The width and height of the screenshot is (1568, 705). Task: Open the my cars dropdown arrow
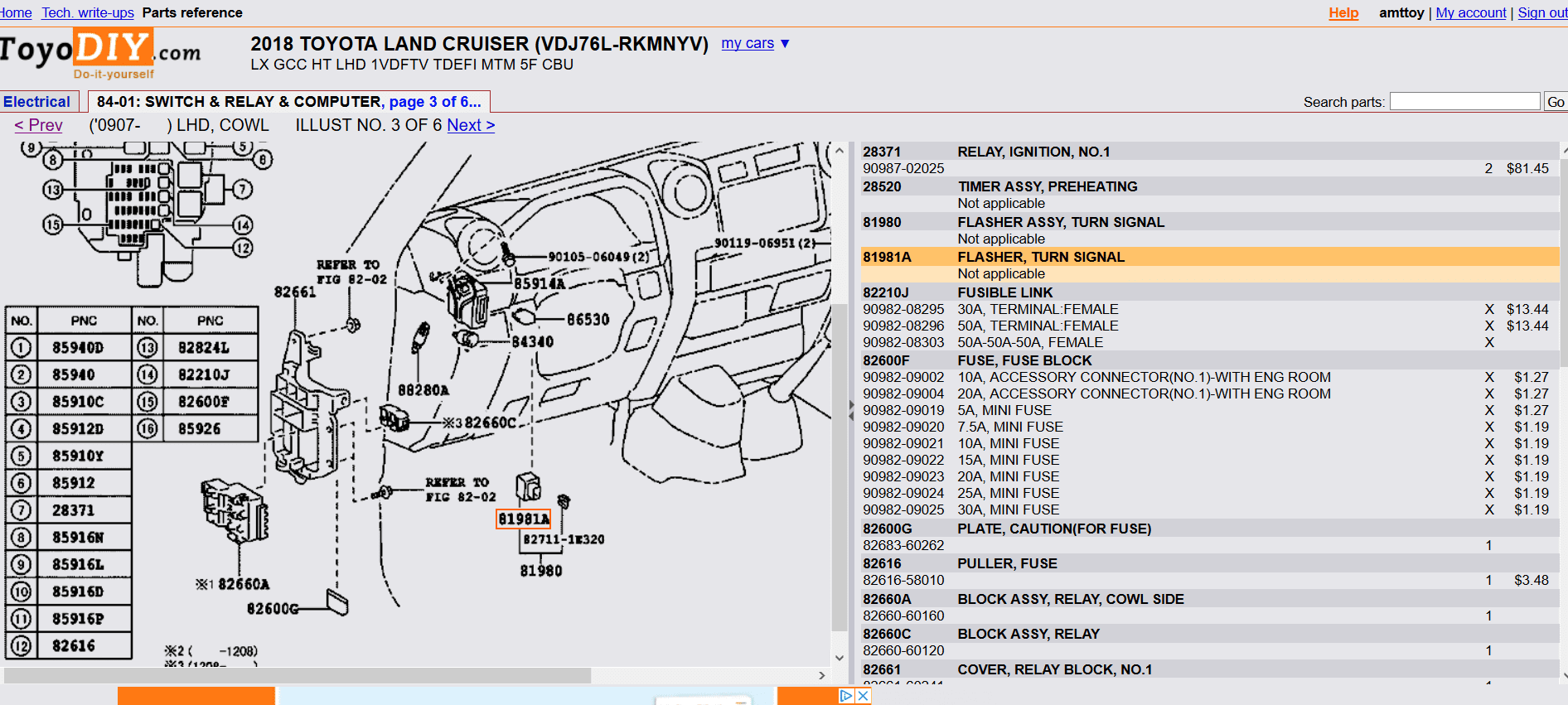pos(785,44)
